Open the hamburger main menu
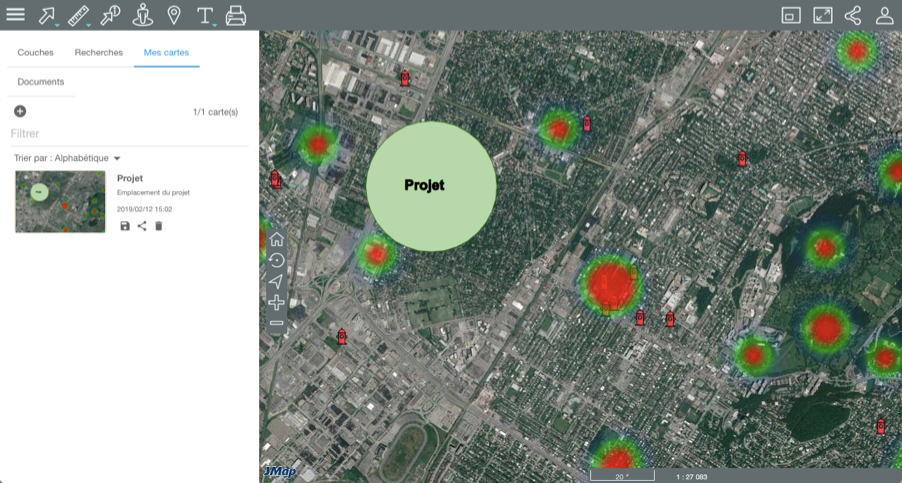The width and height of the screenshot is (902, 483). pyautogui.click(x=16, y=14)
